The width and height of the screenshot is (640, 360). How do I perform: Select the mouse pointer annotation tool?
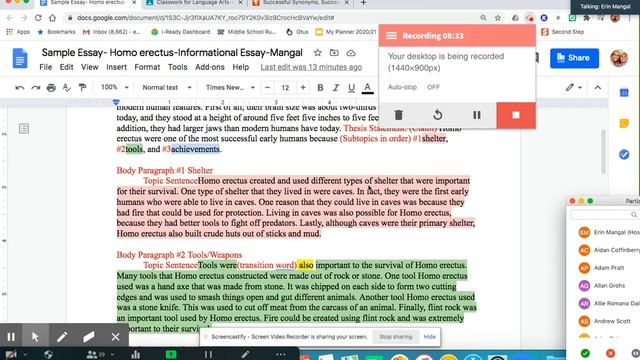click(x=35, y=337)
